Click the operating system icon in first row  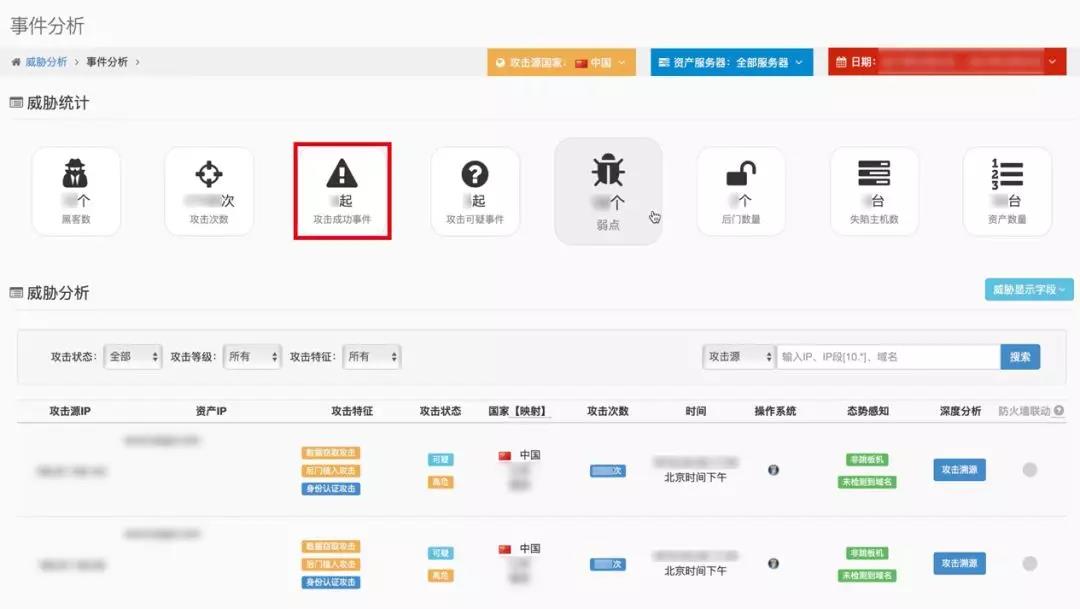point(773,470)
